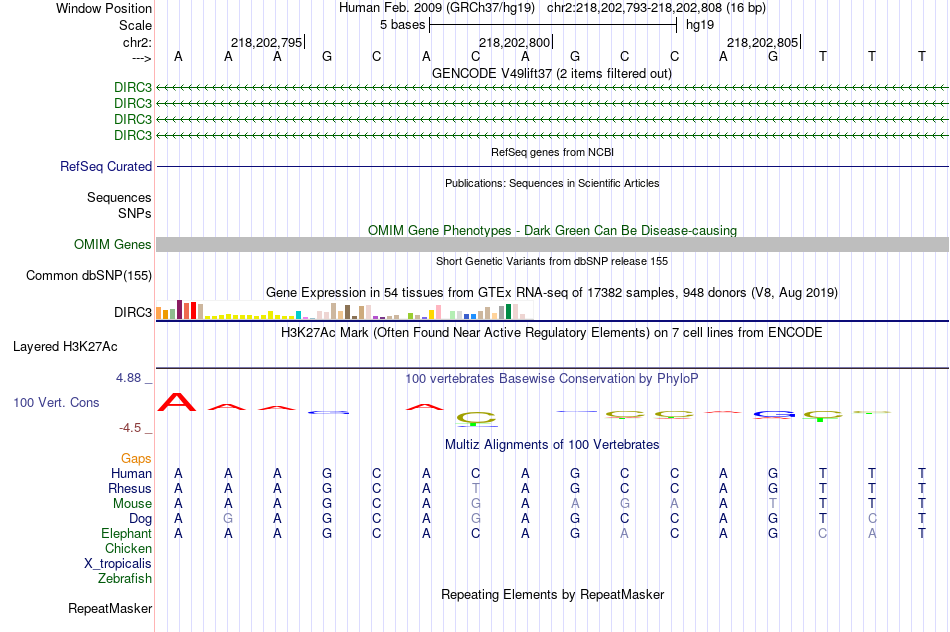Click the DIRC3 GTEx track label

(x=133, y=313)
